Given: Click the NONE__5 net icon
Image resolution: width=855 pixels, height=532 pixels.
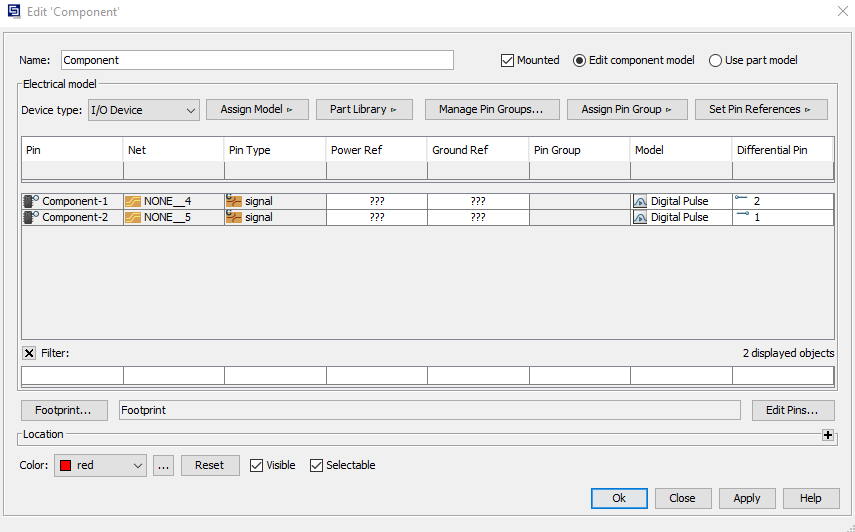Looking at the screenshot, I should (133, 217).
